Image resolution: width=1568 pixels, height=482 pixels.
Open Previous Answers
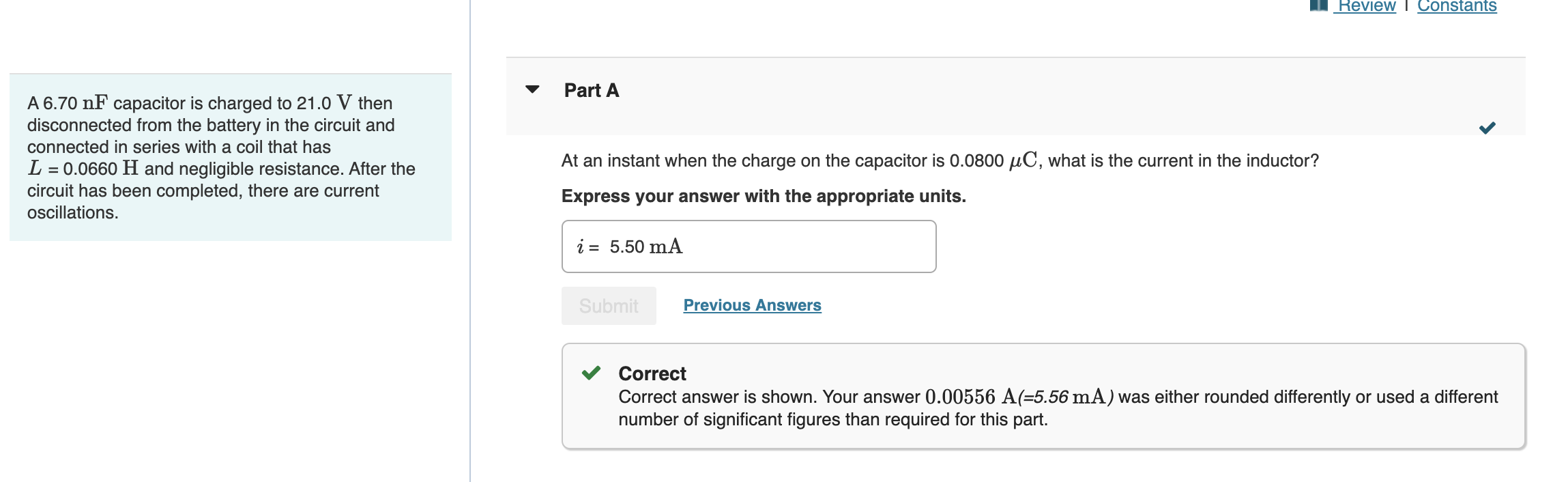(x=752, y=305)
